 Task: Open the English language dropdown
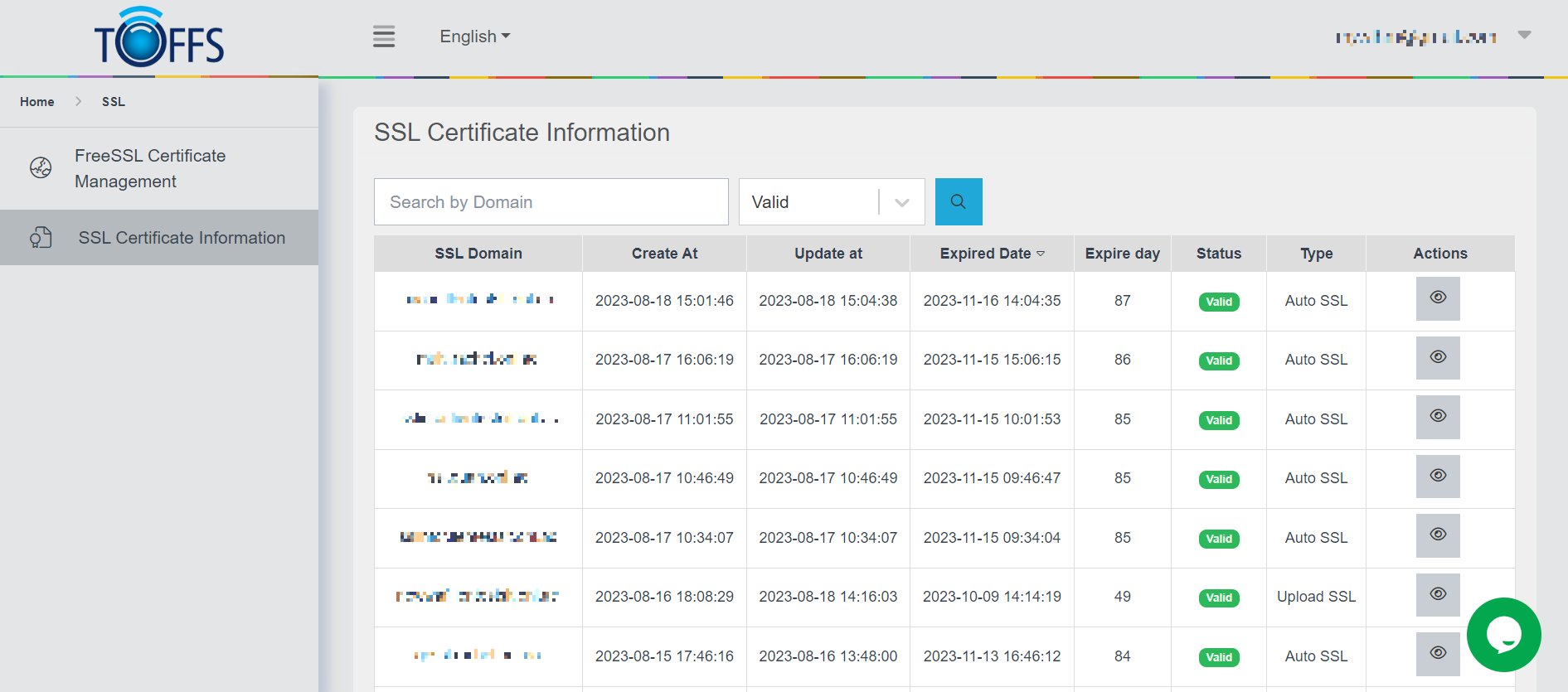(474, 36)
